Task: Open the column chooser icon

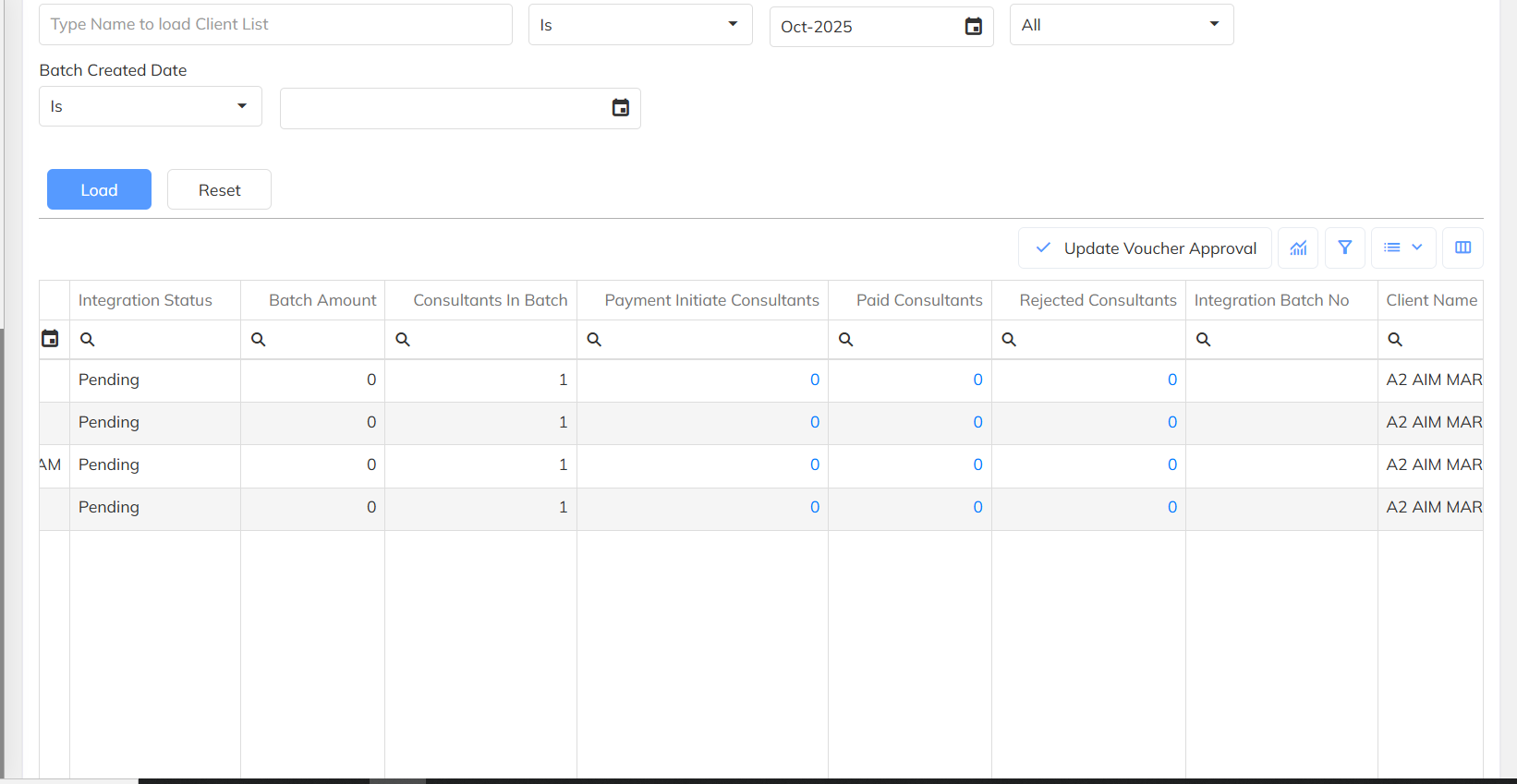Action: point(1462,247)
